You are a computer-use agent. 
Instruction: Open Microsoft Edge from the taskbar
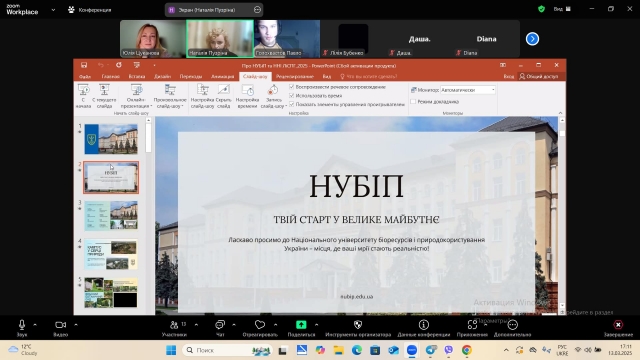357,350
